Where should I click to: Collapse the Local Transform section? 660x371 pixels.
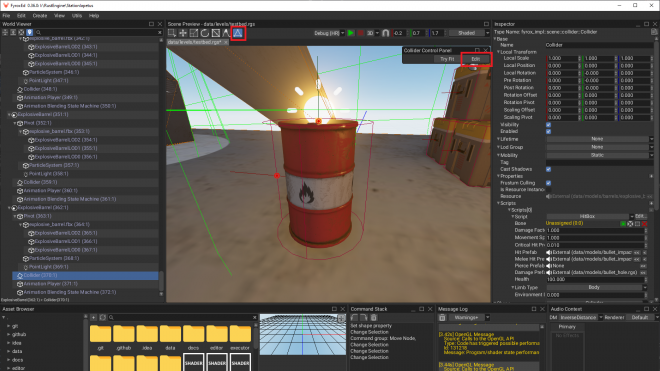pos(499,52)
